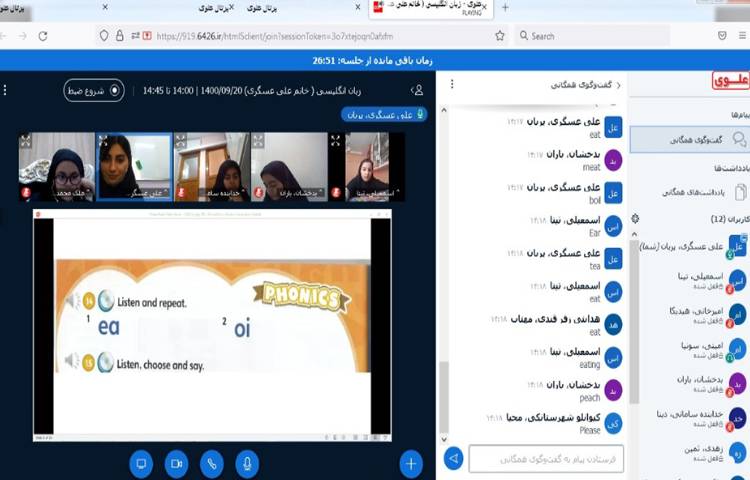This screenshot has height=480, width=750.
Task: Toggle the user list panel icon
Action: click(x=417, y=90)
